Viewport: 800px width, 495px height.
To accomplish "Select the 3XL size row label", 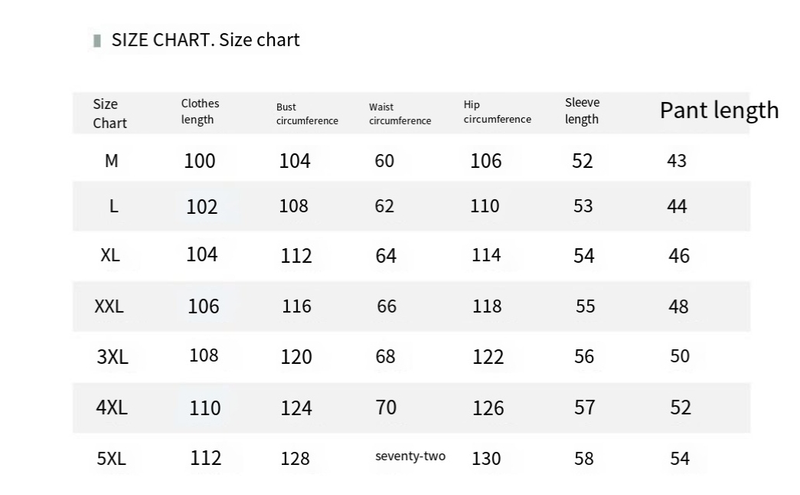I will 110,356.
